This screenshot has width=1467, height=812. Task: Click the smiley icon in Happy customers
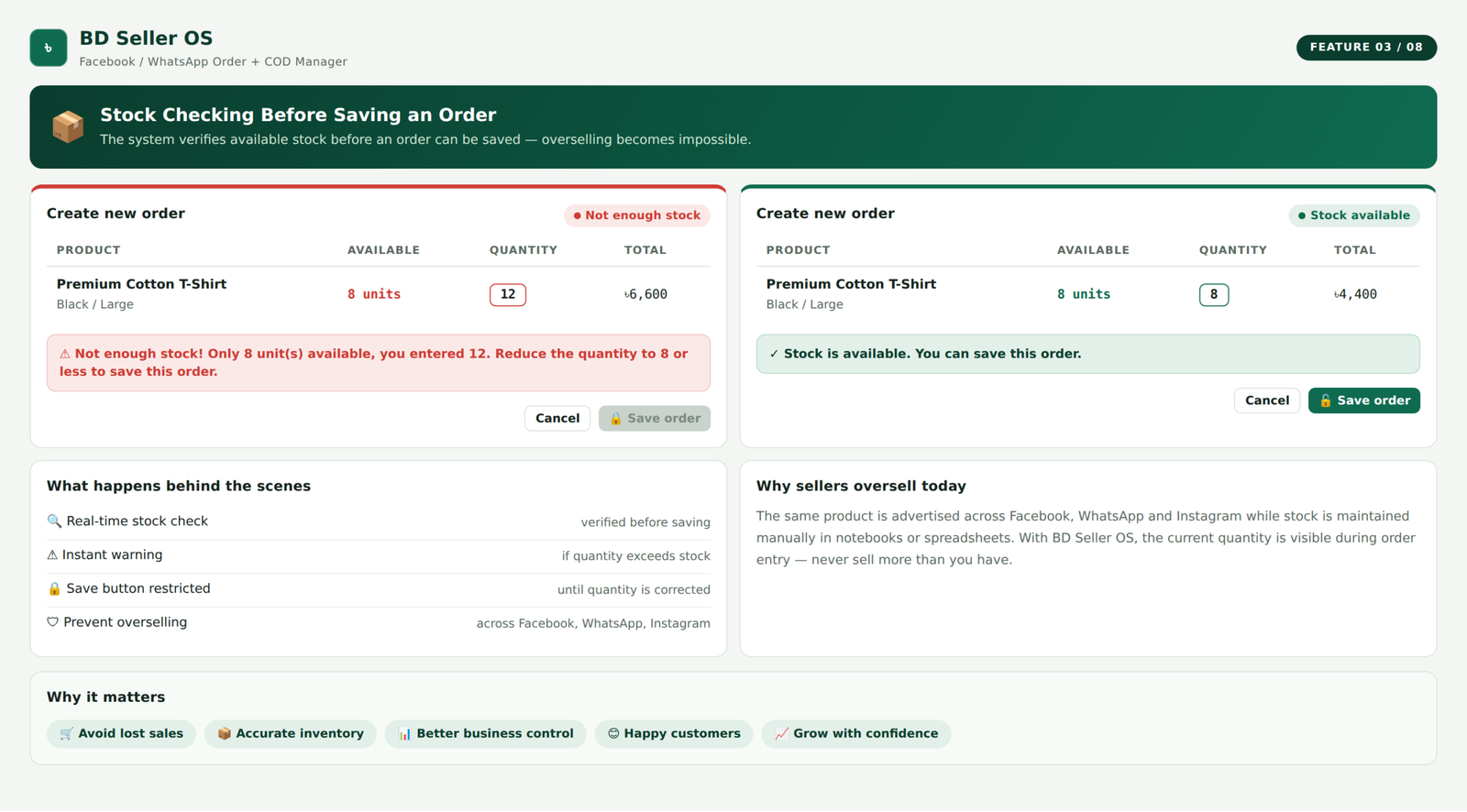click(613, 733)
